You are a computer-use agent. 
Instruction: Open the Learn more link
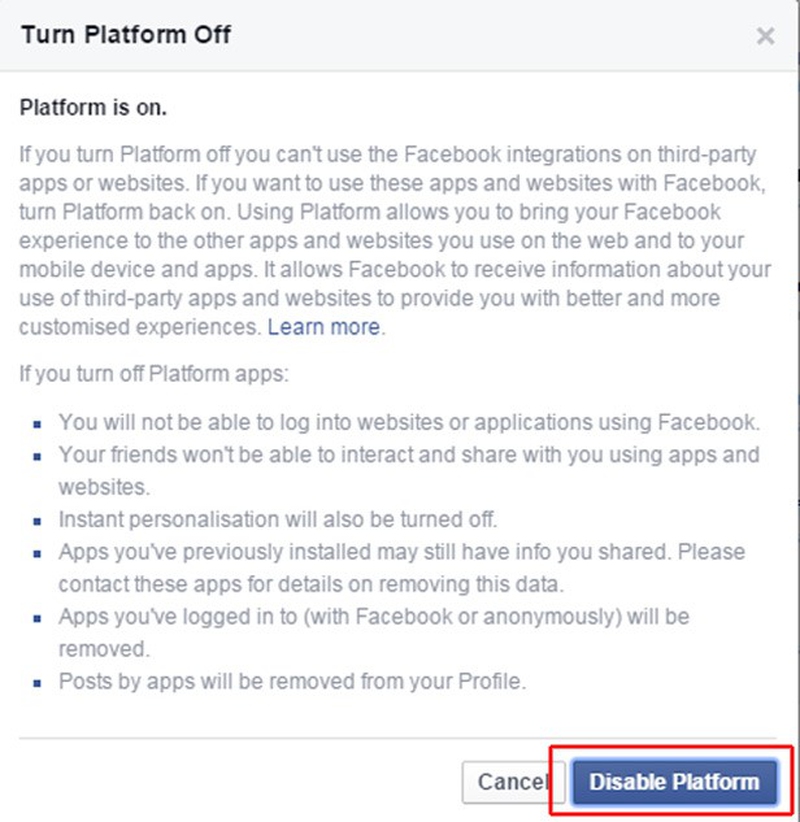323,327
